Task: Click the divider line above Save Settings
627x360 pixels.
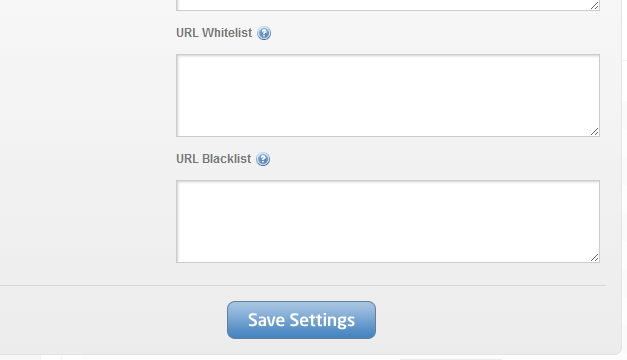Action: click(303, 286)
